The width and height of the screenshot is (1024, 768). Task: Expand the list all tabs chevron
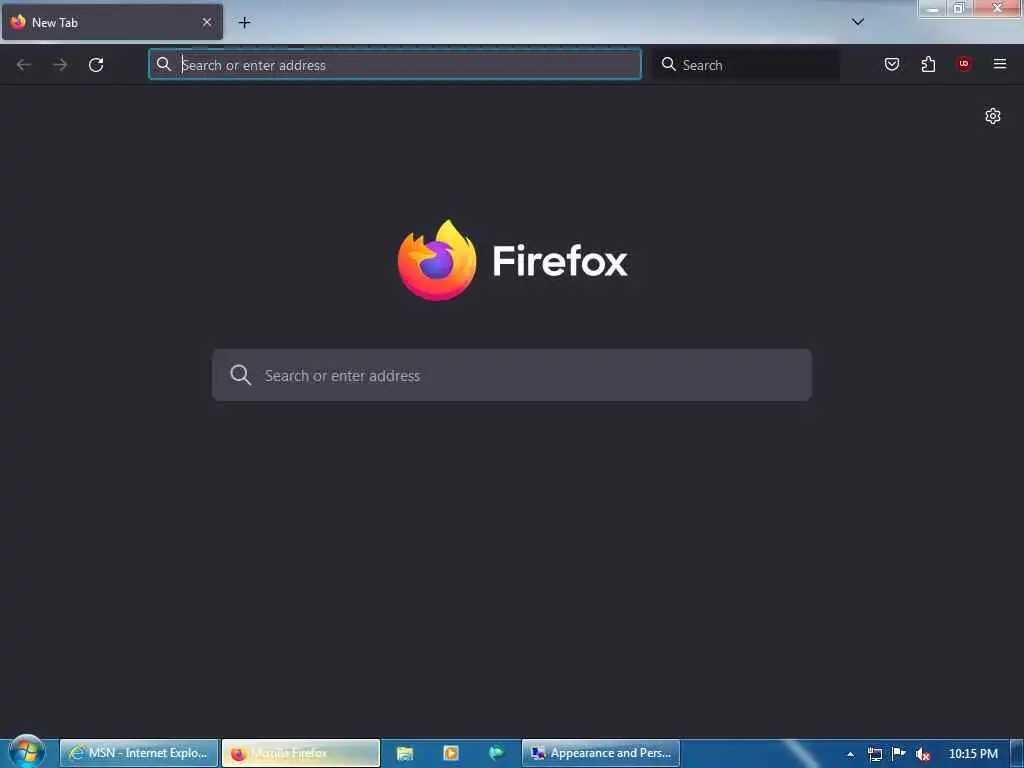(x=858, y=22)
